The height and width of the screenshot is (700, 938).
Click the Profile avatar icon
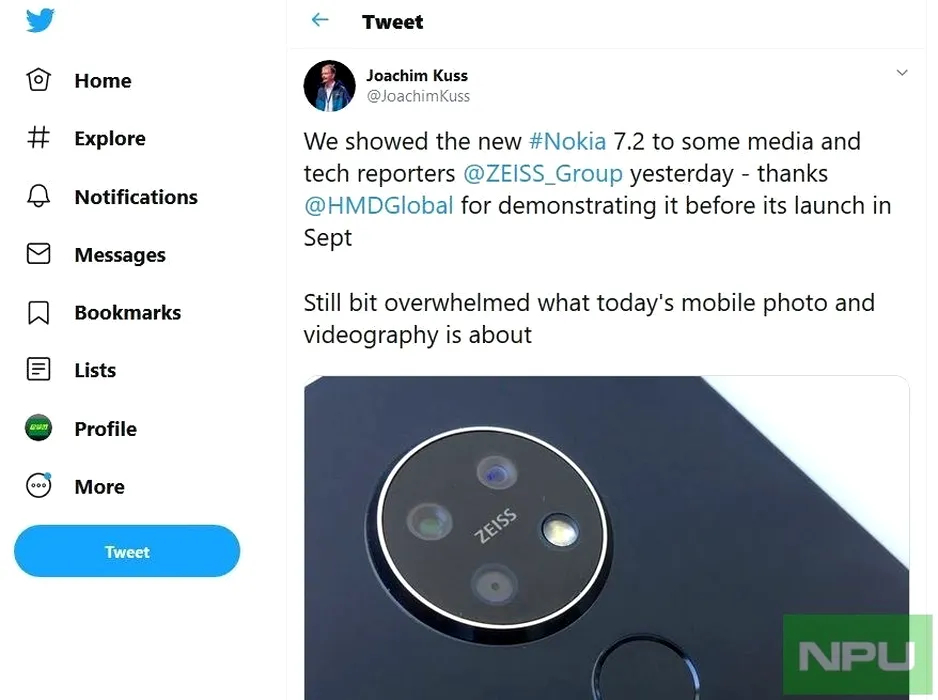point(38,428)
